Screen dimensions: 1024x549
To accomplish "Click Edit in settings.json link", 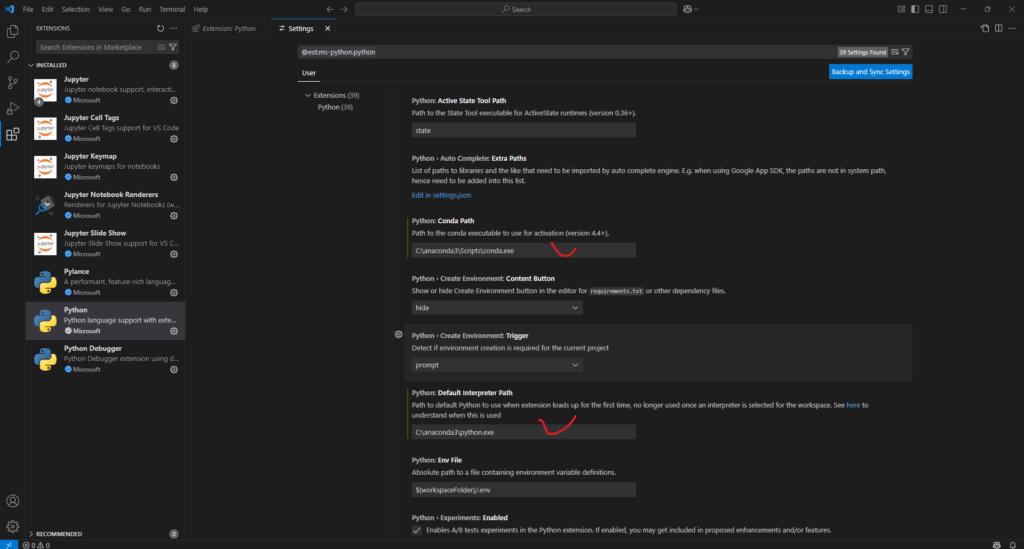I will click(x=441, y=195).
